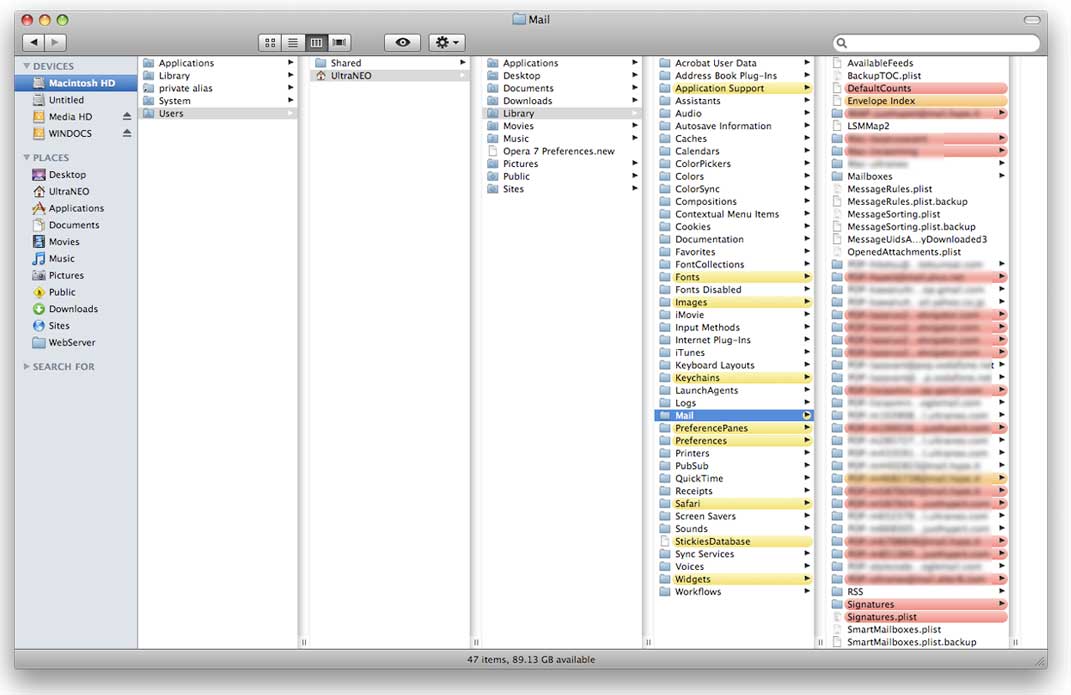Image resolution: width=1071 pixels, height=695 pixels.
Task: Select Users folder in first column
Action: [x=218, y=113]
